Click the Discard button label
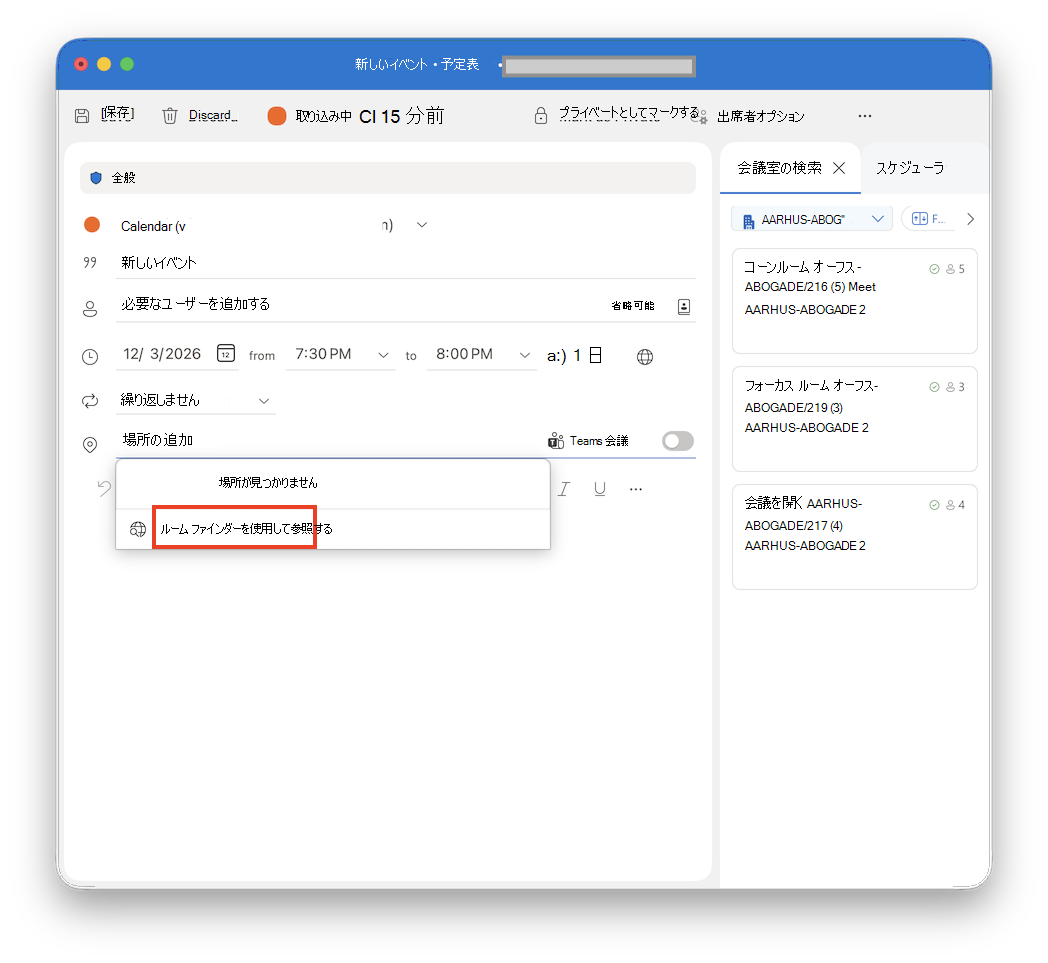Viewport: 1048px width, 963px height. [213, 115]
